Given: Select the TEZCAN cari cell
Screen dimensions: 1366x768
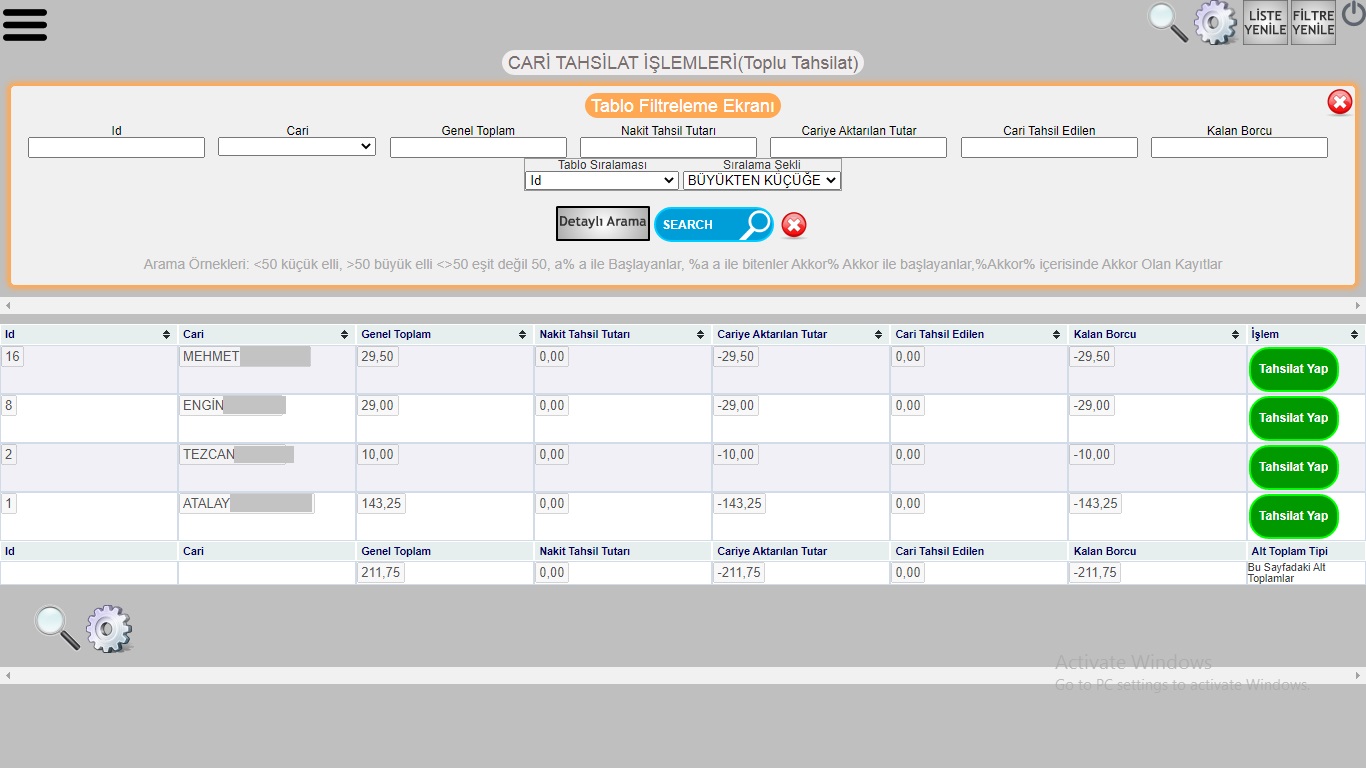Looking at the screenshot, I should point(237,454).
